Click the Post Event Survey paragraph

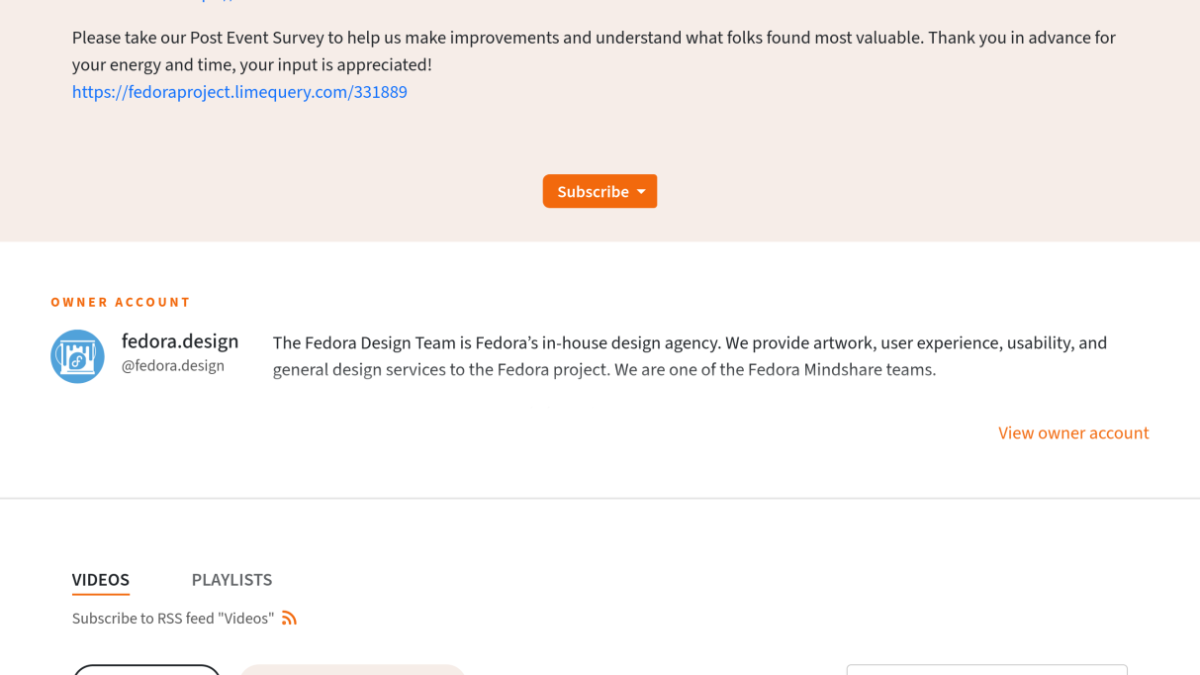[594, 38]
